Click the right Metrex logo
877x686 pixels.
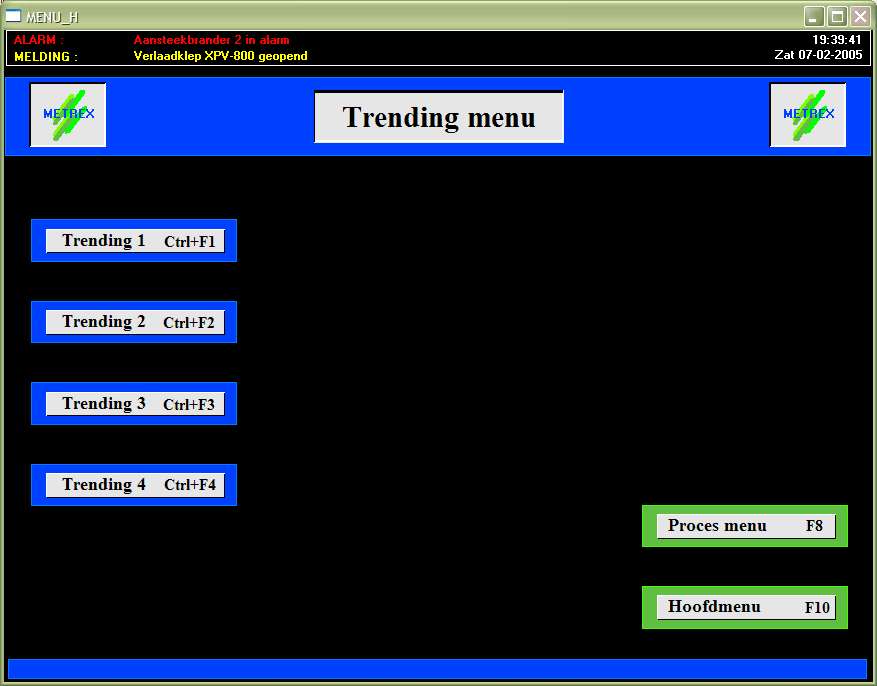(807, 114)
